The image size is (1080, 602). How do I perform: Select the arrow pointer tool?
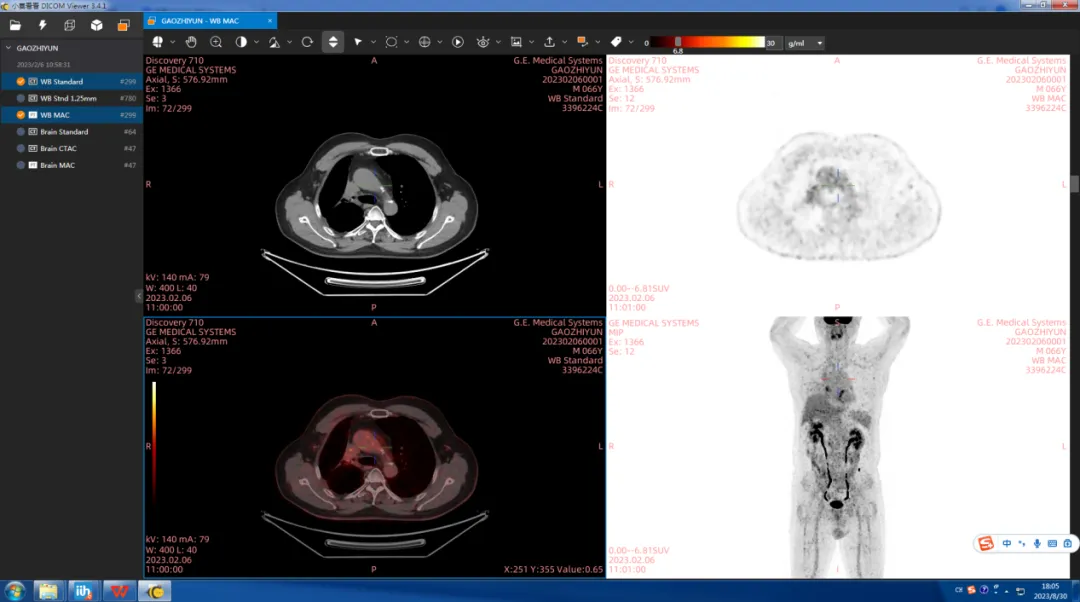358,42
